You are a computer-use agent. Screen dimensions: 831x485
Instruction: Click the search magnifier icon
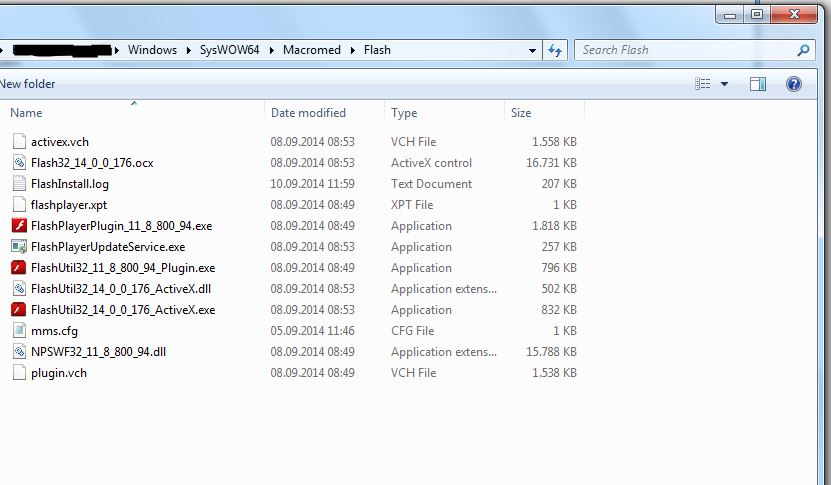click(x=803, y=50)
